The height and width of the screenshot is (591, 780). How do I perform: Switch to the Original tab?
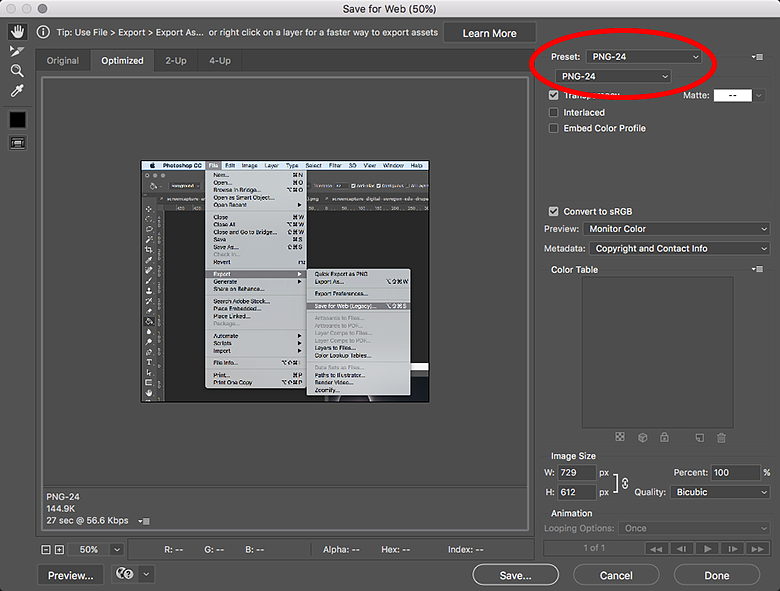(63, 61)
